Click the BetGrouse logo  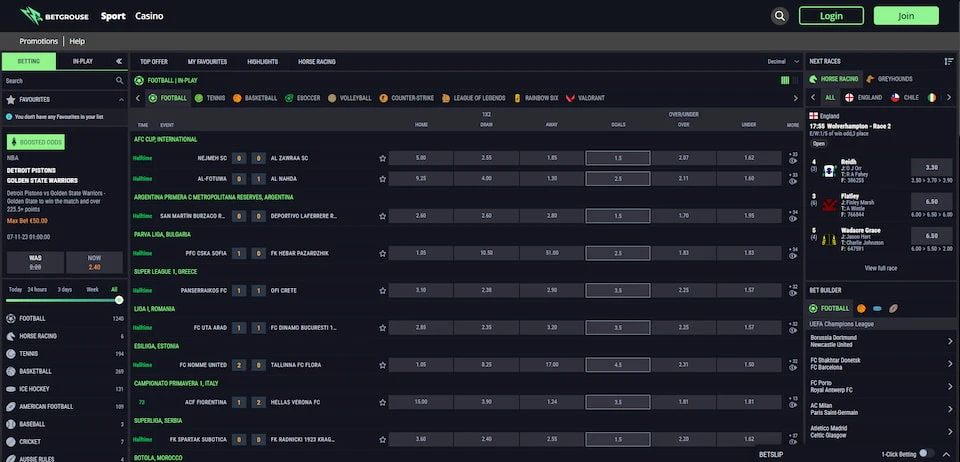click(x=54, y=16)
